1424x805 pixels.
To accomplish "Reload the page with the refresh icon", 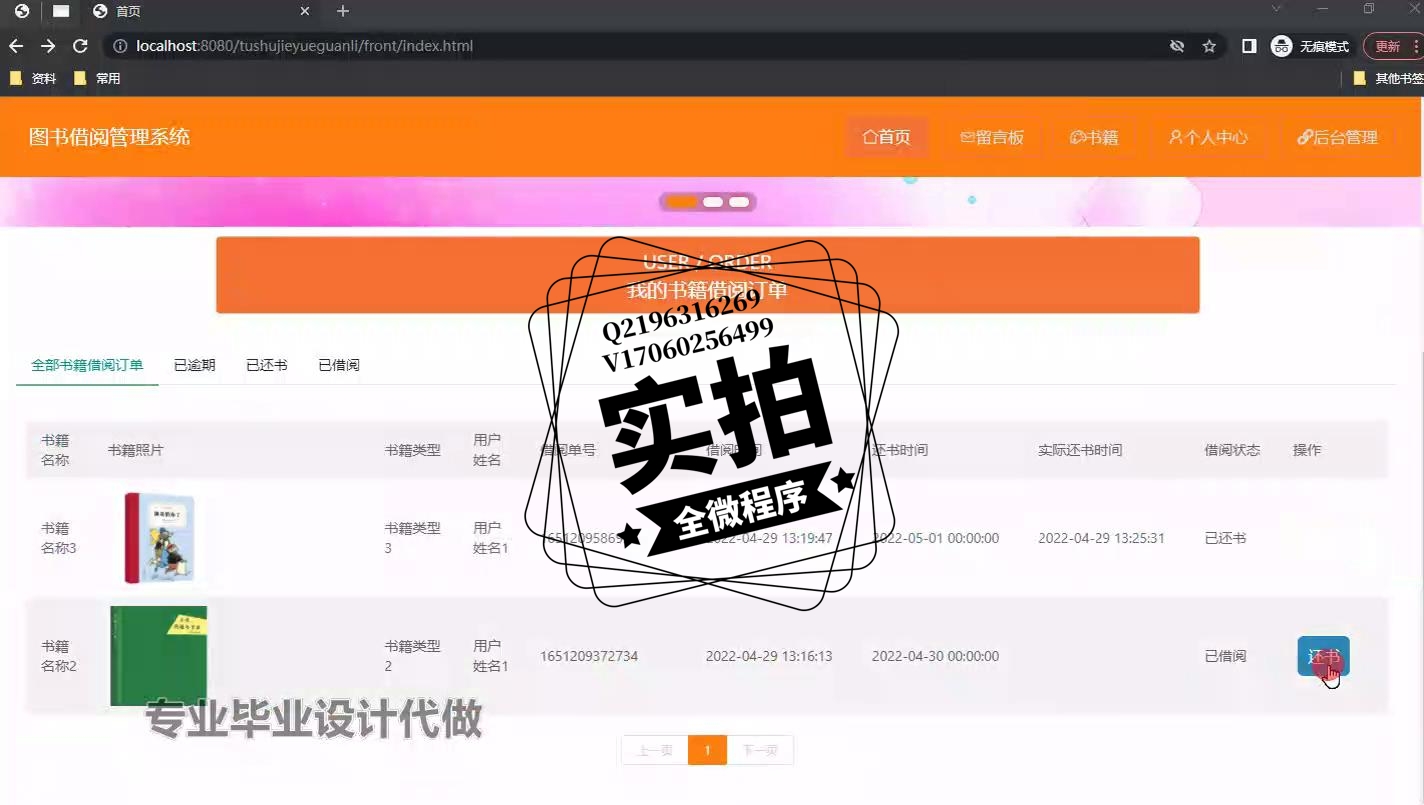I will pyautogui.click(x=81, y=46).
